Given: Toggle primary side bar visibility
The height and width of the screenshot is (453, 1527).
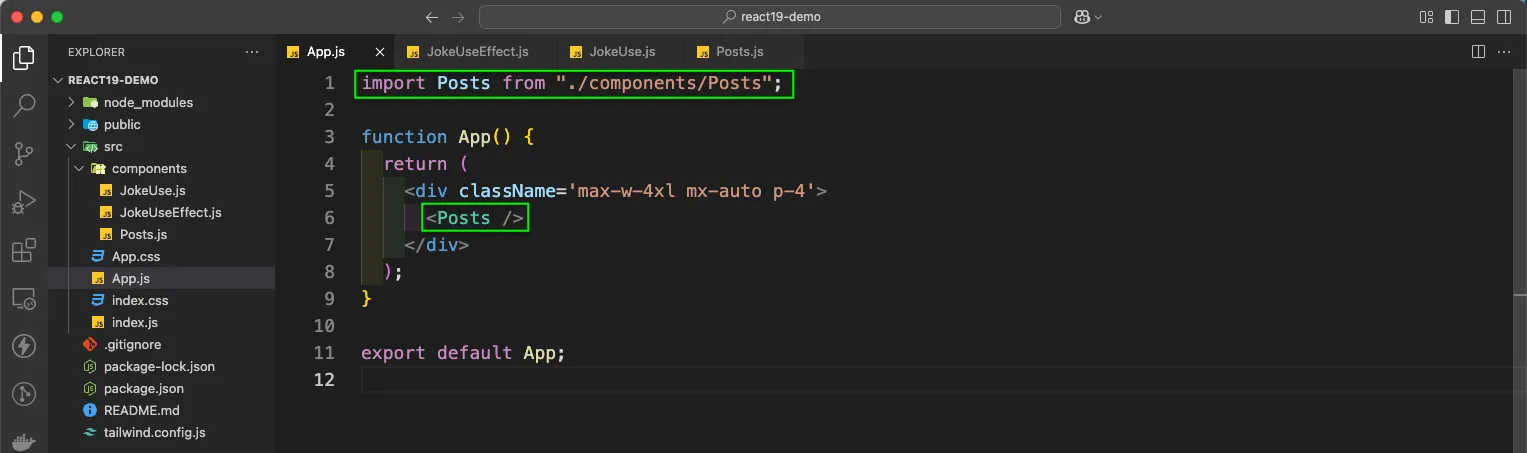Looking at the screenshot, I should click(1452, 17).
